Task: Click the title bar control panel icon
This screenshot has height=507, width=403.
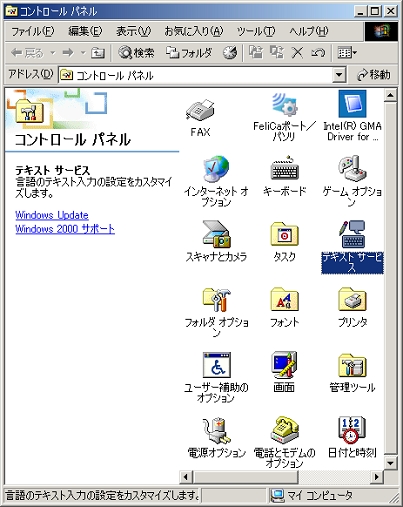Action: 12,12
